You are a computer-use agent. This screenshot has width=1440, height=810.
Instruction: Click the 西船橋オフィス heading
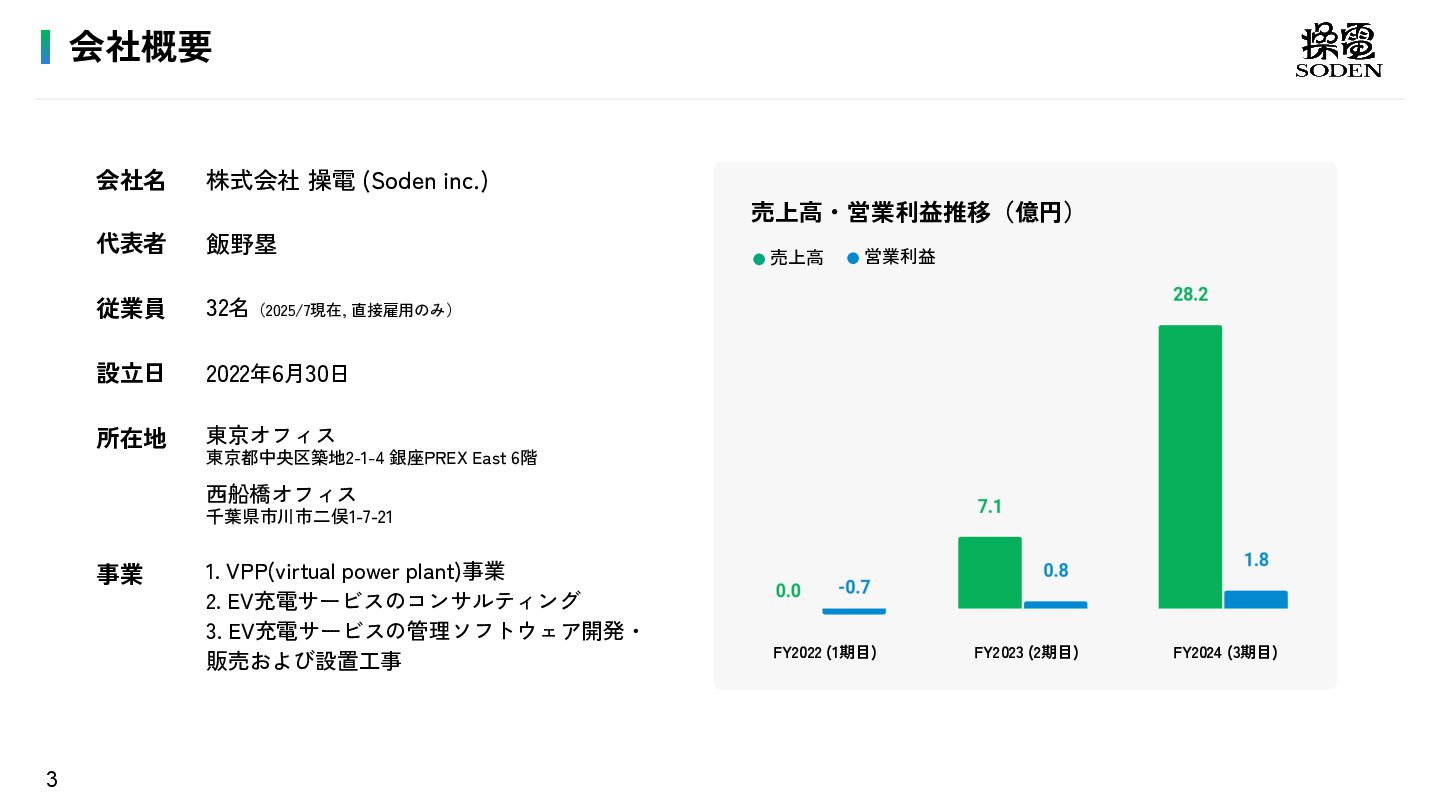[x=281, y=494]
